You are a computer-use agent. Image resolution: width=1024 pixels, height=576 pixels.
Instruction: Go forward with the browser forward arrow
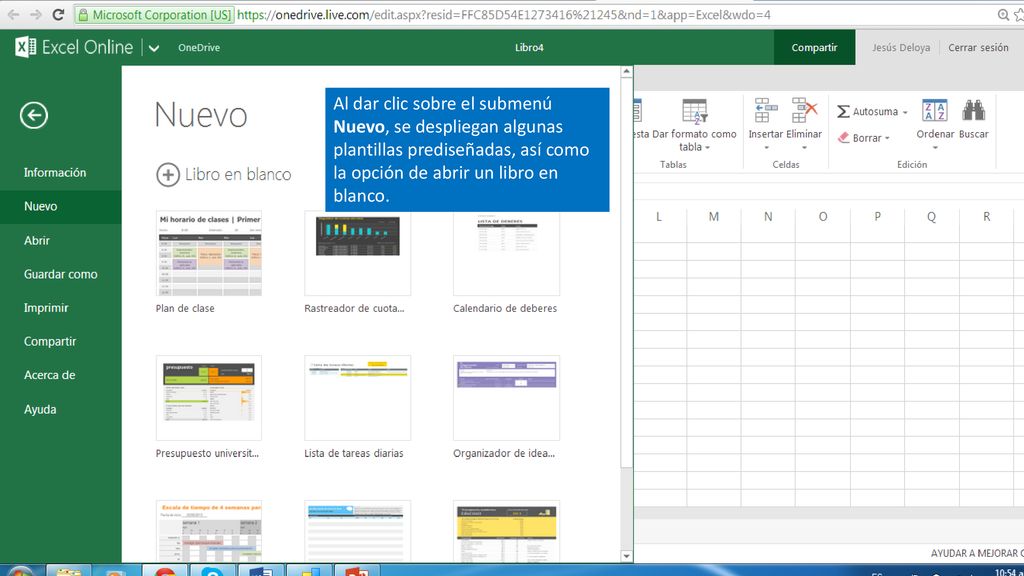[x=36, y=14]
